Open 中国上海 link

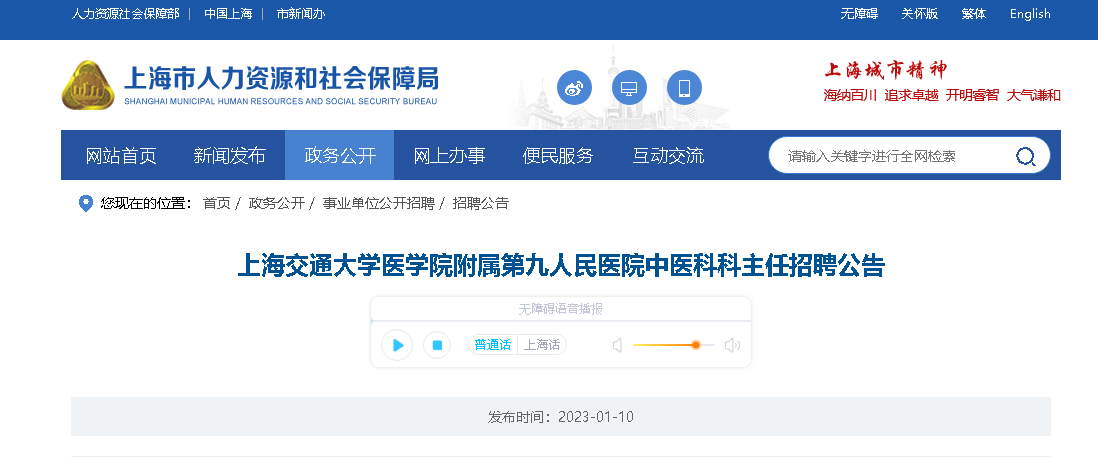click(228, 14)
